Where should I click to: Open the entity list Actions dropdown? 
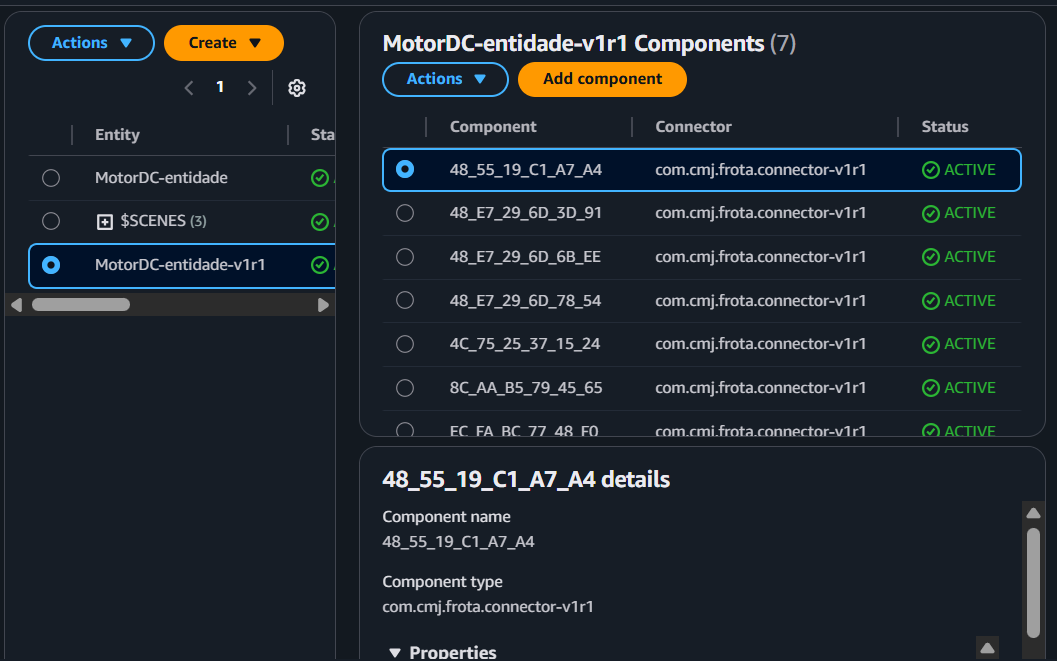[x=92, y=43]
